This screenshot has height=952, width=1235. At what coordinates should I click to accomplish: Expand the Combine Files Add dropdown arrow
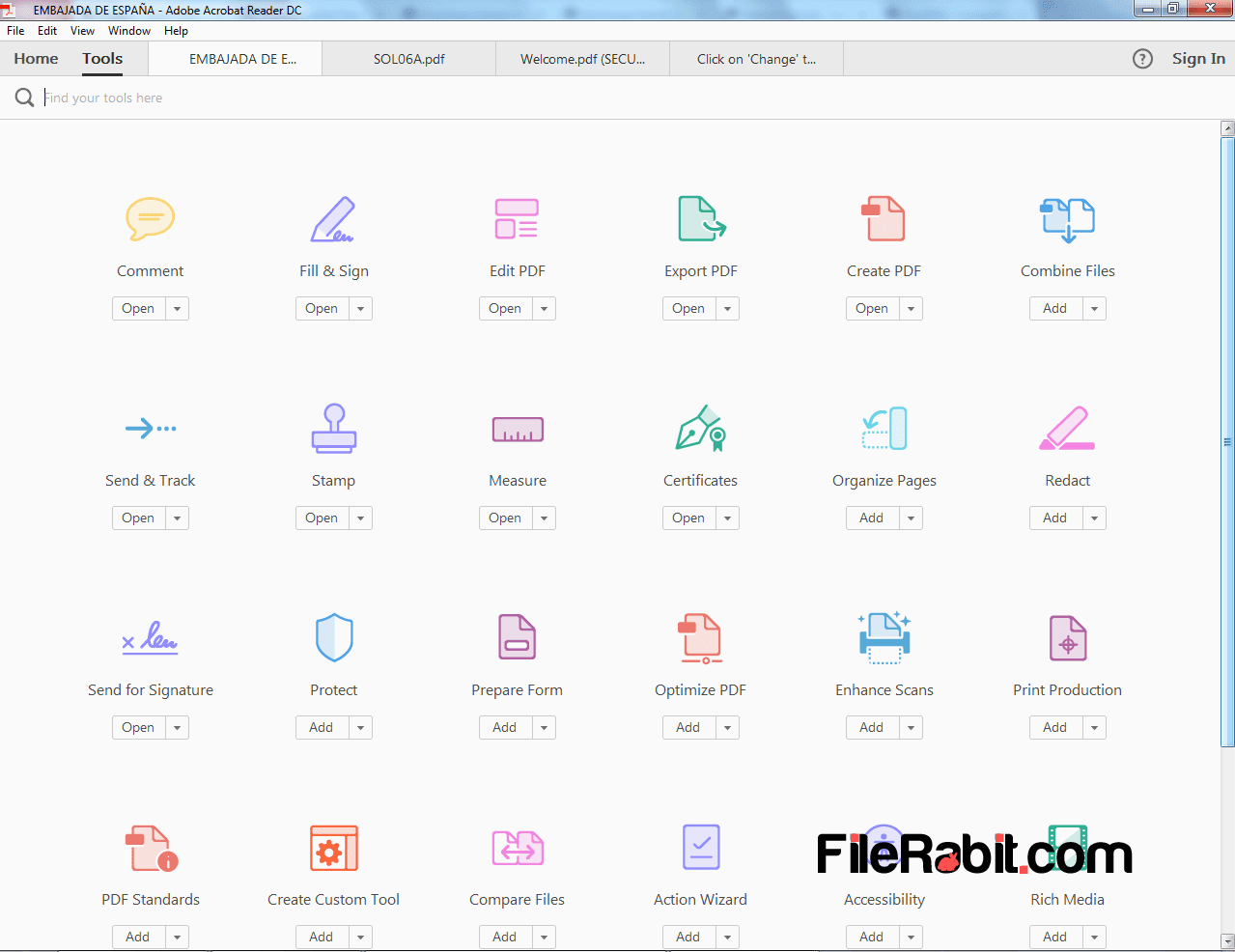click(1094, 309)
